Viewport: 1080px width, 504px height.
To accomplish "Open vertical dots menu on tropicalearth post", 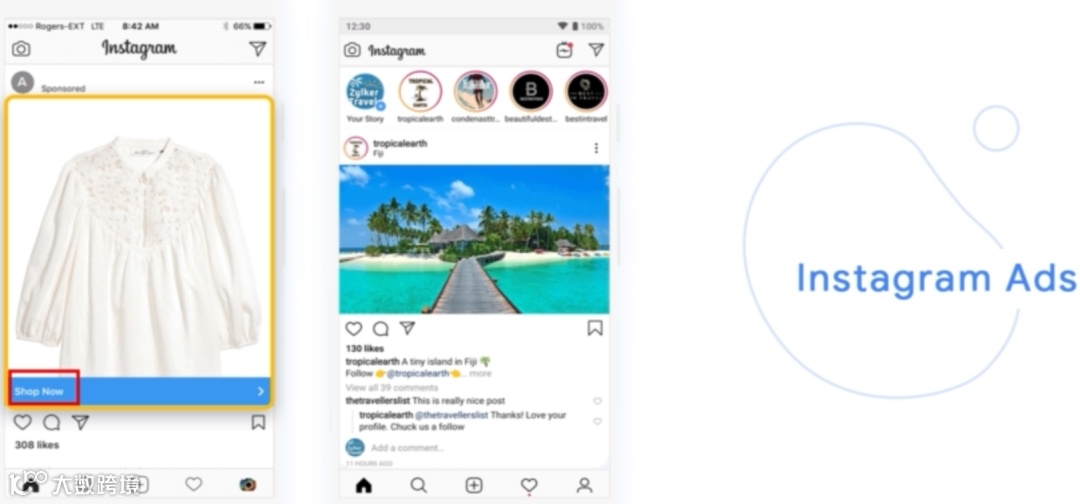I will tap(596, 148).
